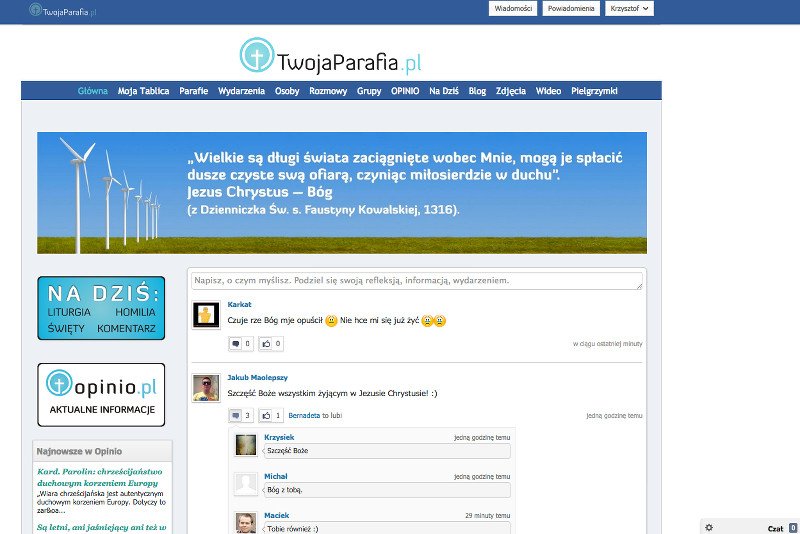Open the opinio.pl Aktualne Informacje banner

(101, 395)
